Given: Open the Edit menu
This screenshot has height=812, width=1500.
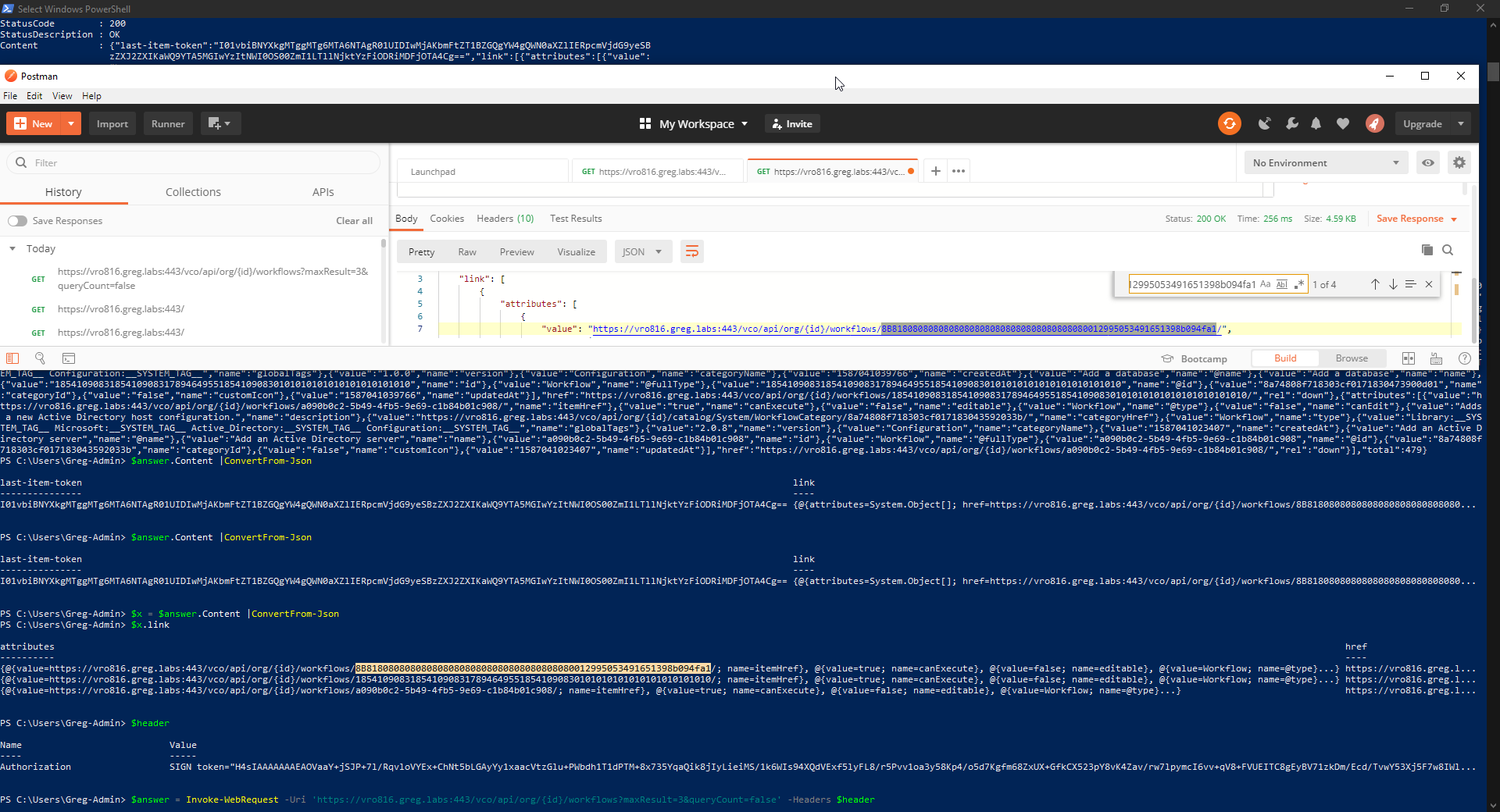Looking at the screenshot, I should click(x=34, y=95).
